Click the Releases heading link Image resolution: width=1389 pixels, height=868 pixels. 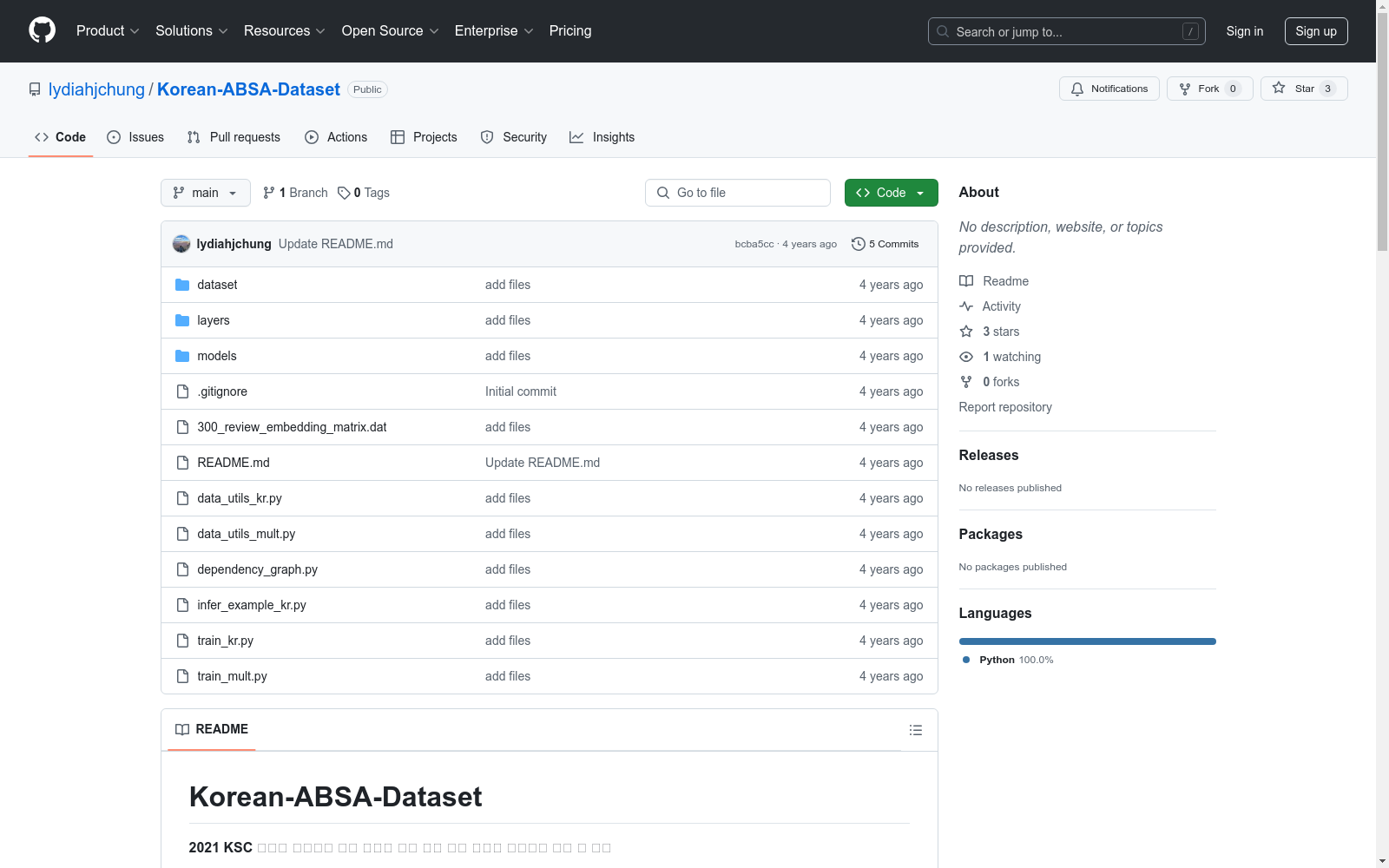pos(989,455)
